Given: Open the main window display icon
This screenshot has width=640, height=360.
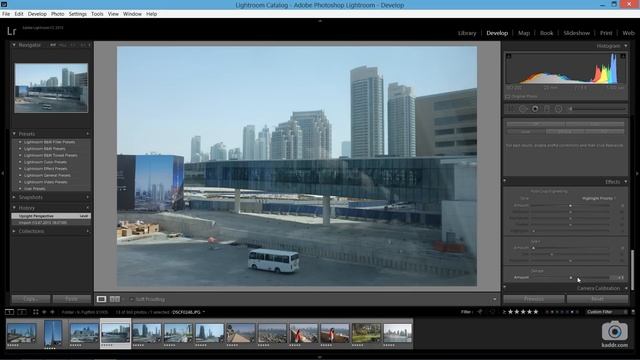Looking at the screenshot, I should point(9,312).
